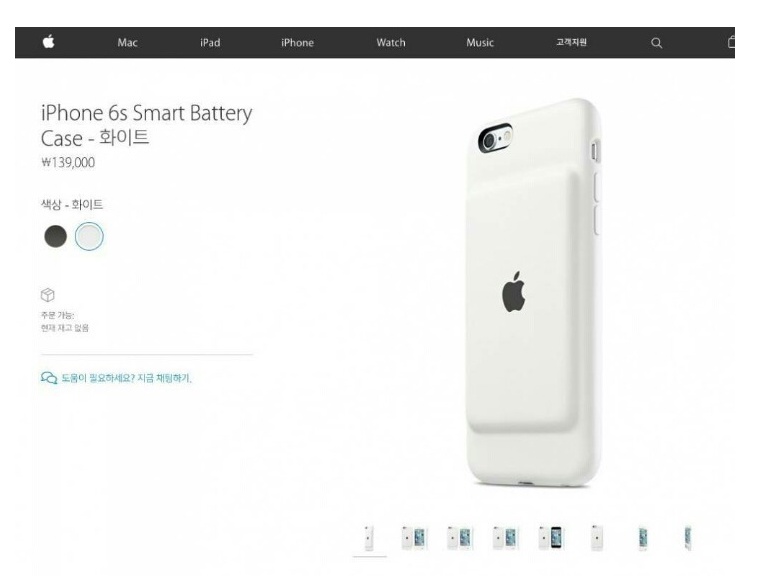Click the shipping box icon
This screenshot has width=776, height=586.
[48, 295]
